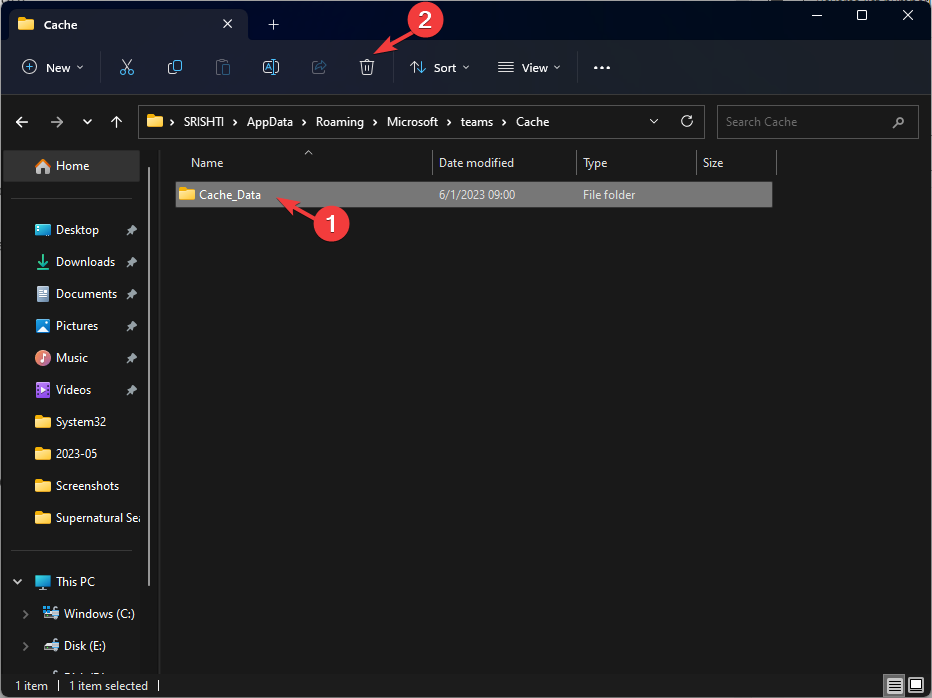This screenshot has width=932, height=698.
Task: Go back with the left arrow
Action: point(22,122)
